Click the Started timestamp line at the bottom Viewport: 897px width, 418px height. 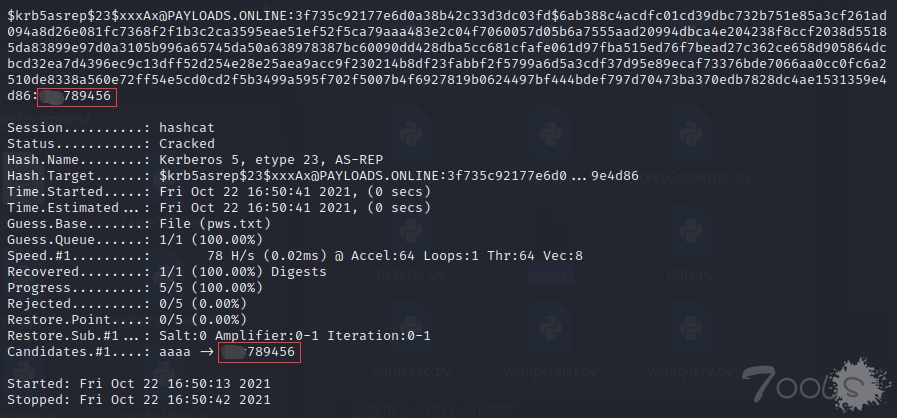138,384
